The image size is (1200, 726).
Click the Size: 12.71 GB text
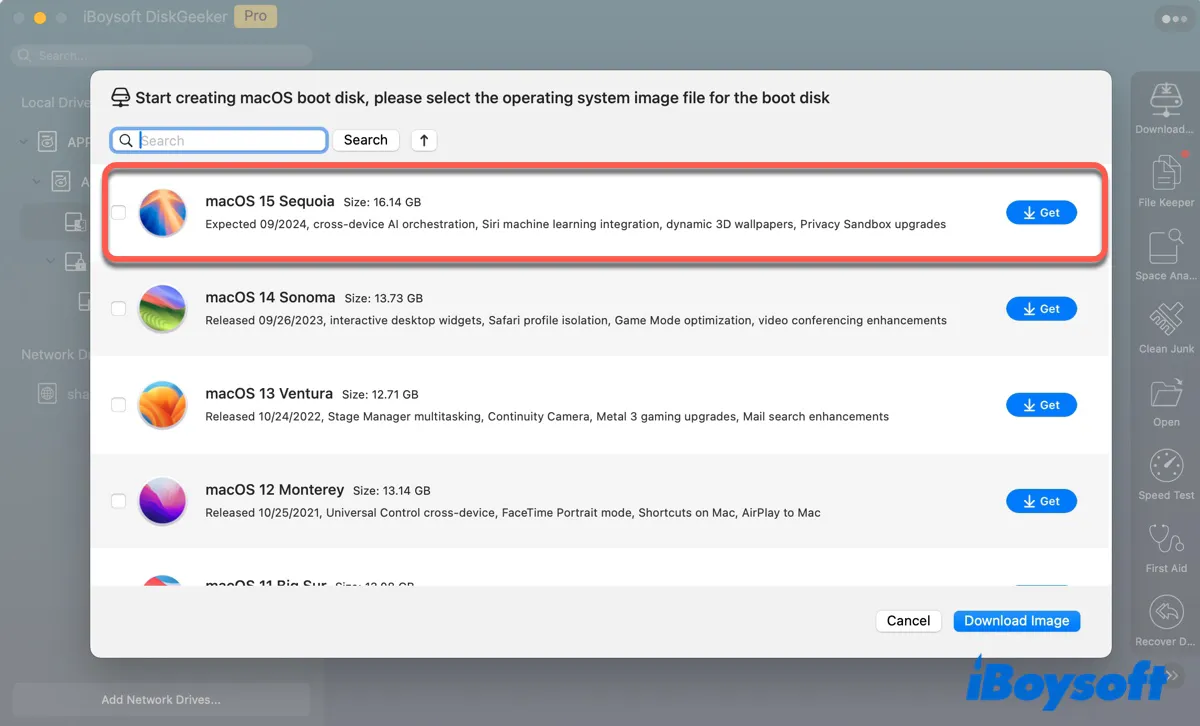380,394
